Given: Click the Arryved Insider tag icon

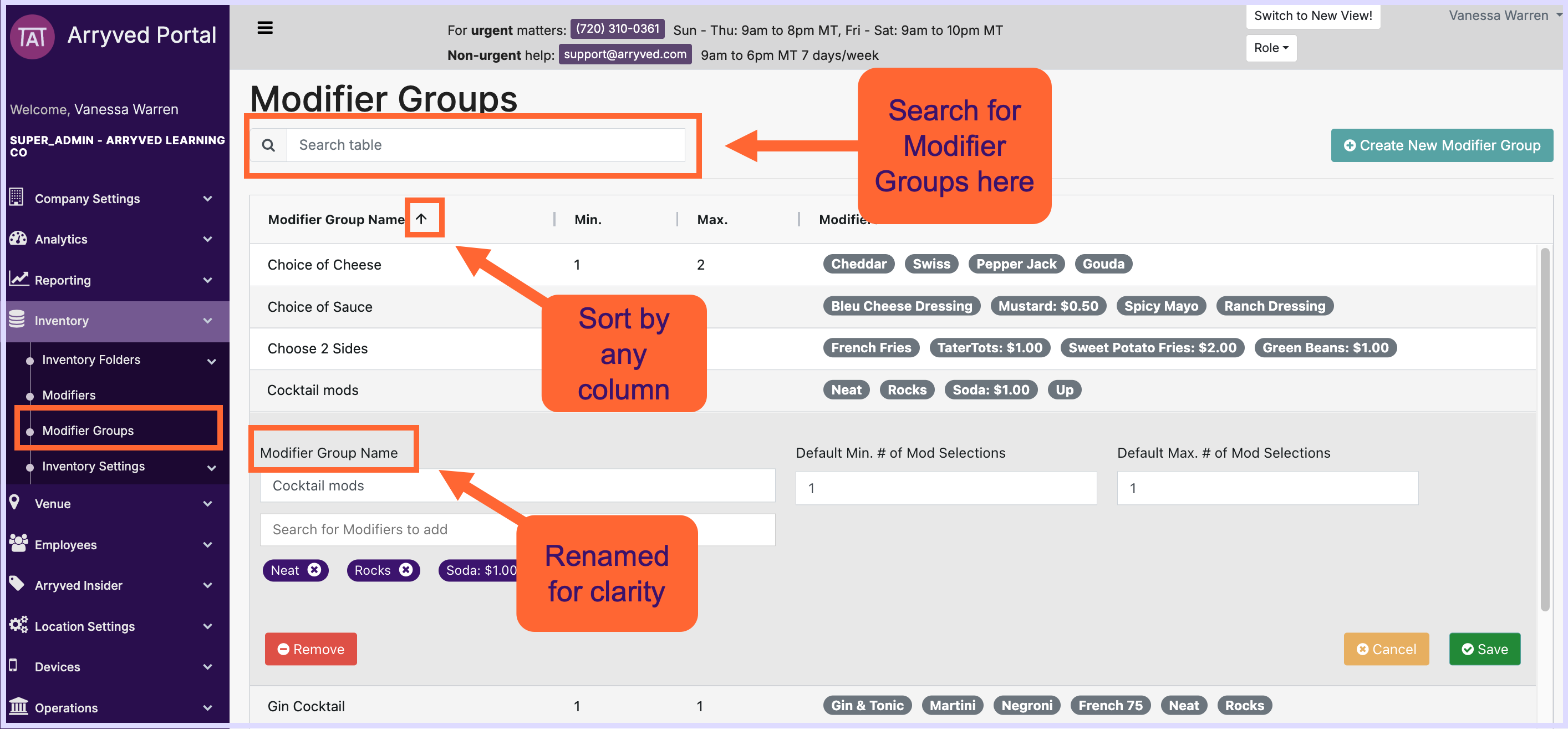Looking at the screenshot, I should 17,584.
